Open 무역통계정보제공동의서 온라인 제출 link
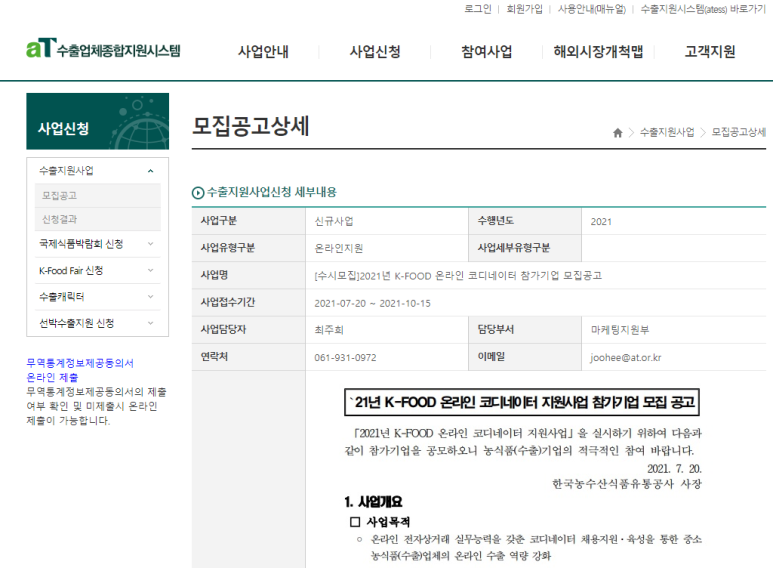The image size is (773, 568). 80,370
